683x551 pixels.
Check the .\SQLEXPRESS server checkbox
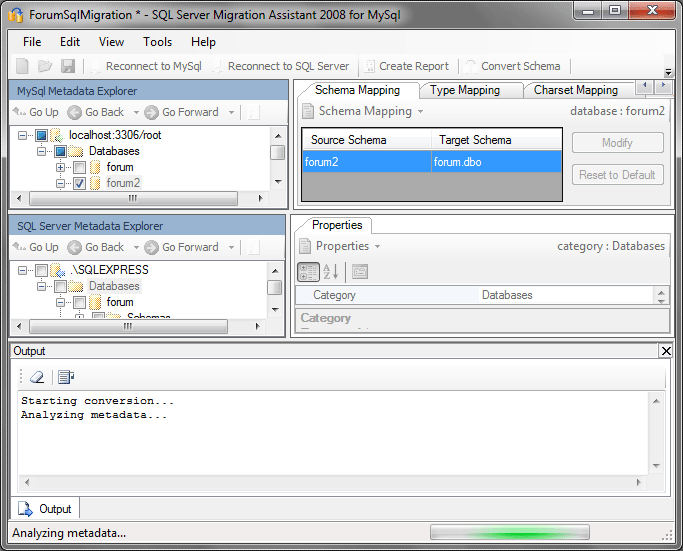pos(41,270)
